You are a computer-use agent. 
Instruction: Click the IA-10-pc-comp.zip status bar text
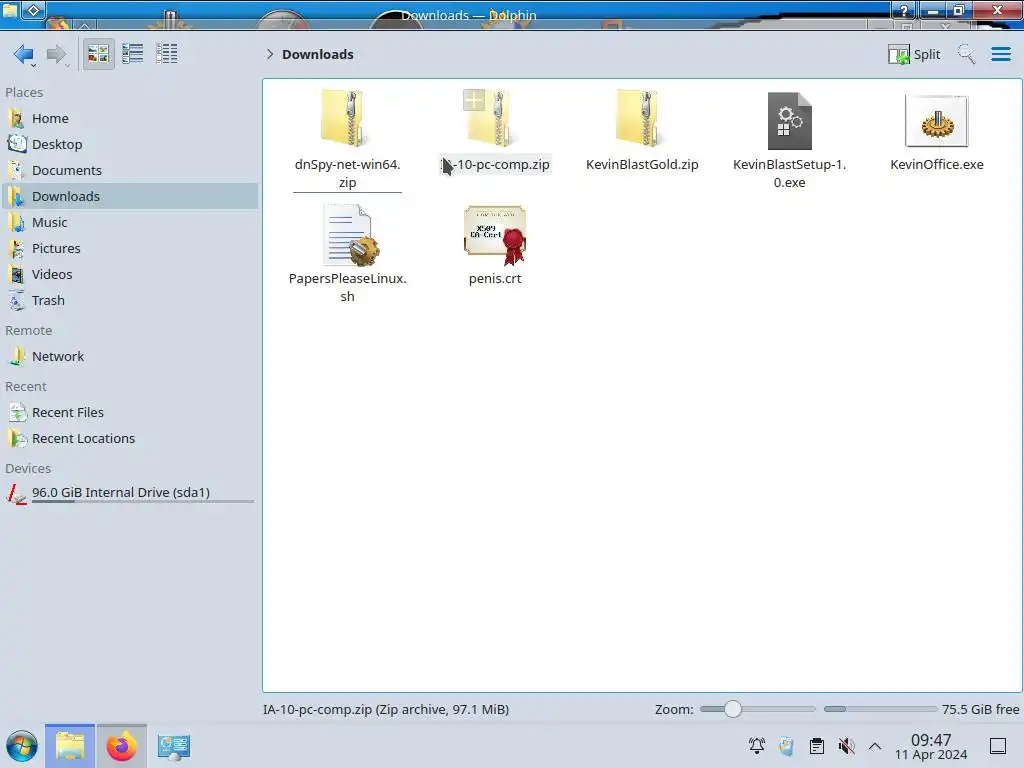(x=386, y=709)
